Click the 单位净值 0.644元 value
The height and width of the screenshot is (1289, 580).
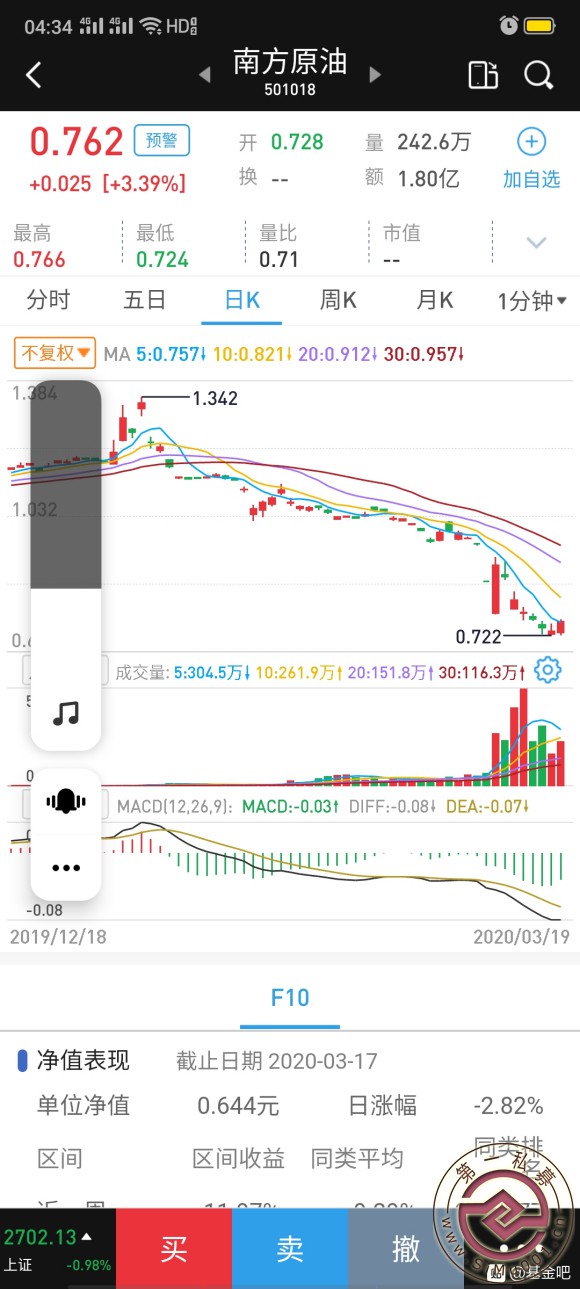click(238, 1106)
